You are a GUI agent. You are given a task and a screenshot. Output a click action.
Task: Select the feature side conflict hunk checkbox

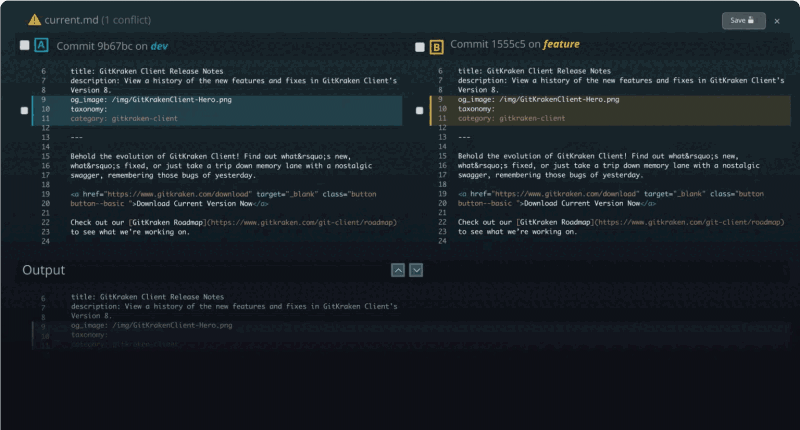[419, 110]
